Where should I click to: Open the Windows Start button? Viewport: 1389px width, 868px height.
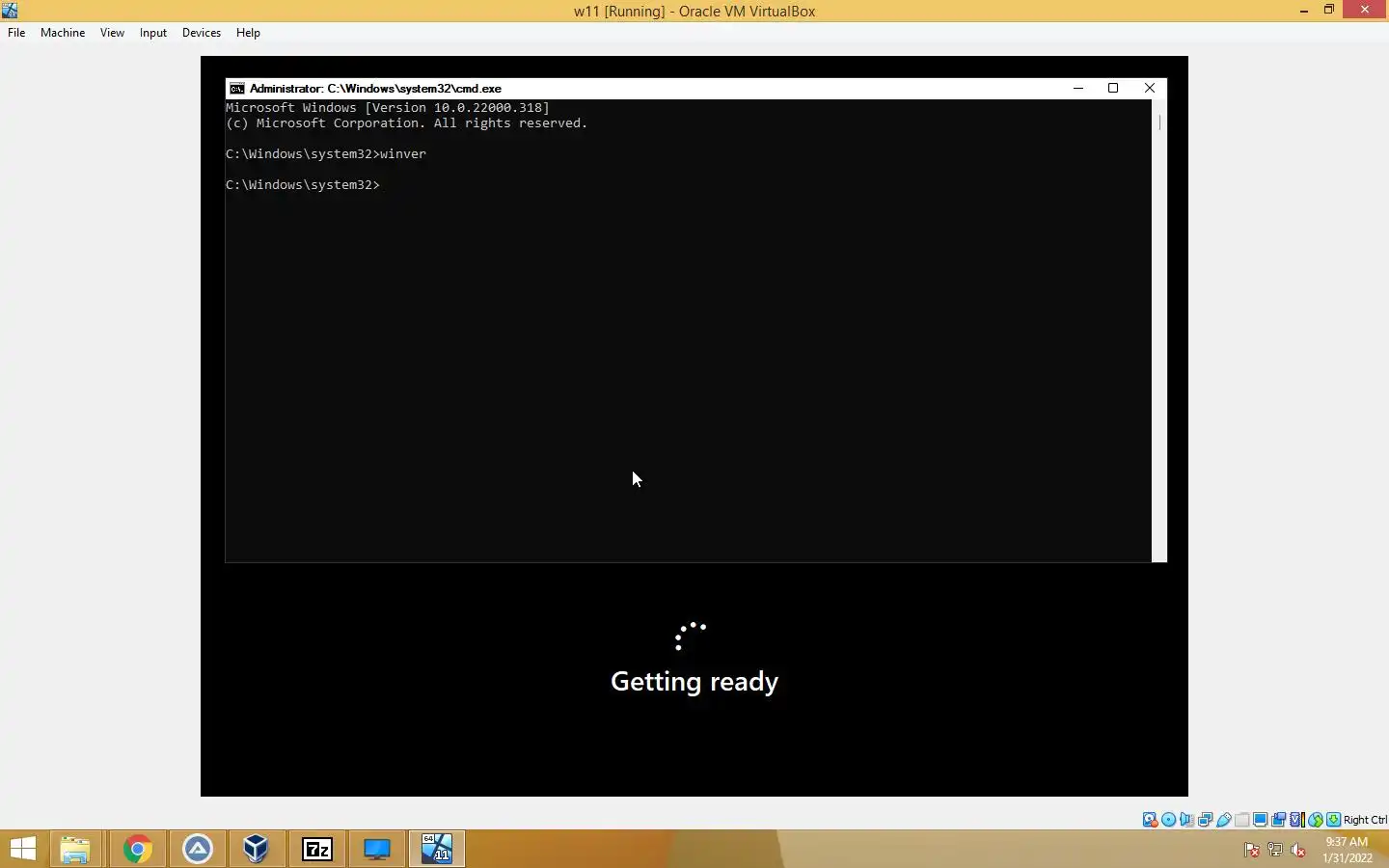(23, 849)
